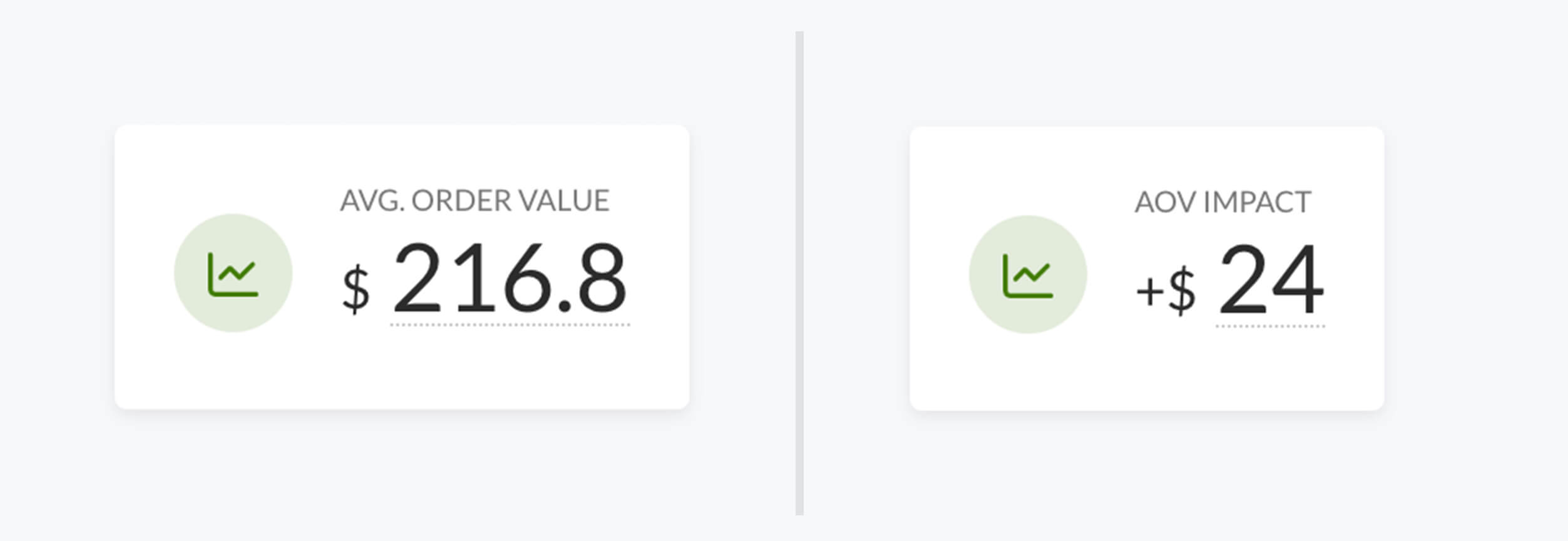Click the digit 4 in the AOV Impact value
The width and height of the screenshot is (1568, 541).
[1299, 279]
